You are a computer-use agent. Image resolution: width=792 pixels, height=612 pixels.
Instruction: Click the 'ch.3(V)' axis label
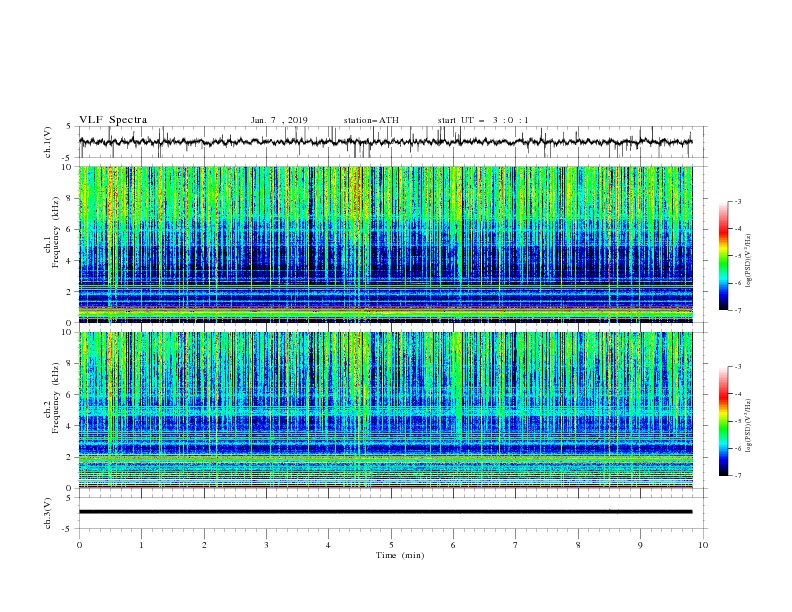coord(48,513)
